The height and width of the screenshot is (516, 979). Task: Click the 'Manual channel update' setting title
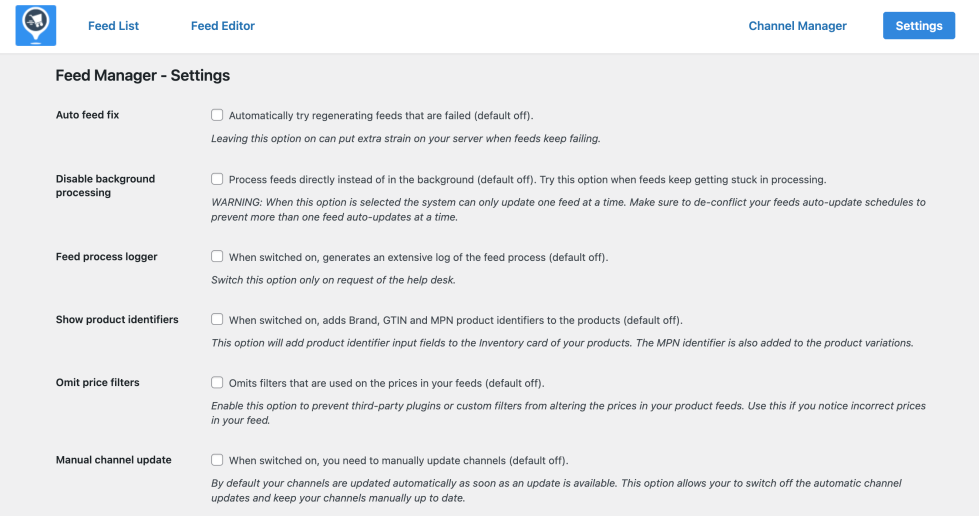coord(113,460)
